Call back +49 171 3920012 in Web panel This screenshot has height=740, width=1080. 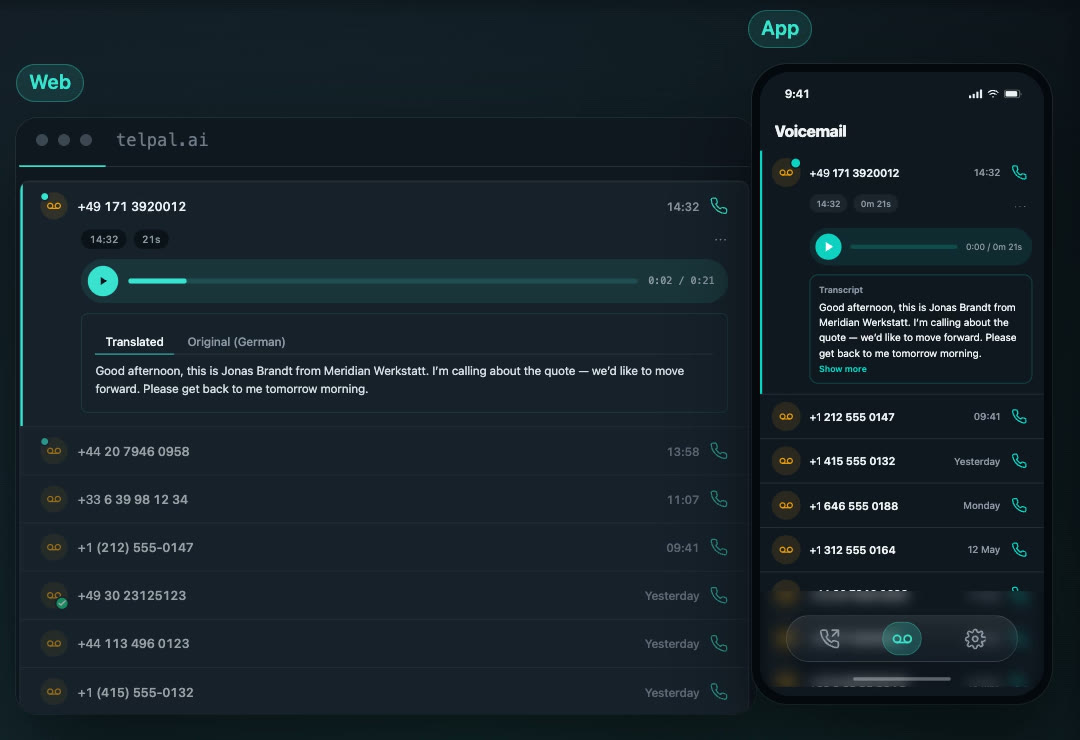coord(718,206)
